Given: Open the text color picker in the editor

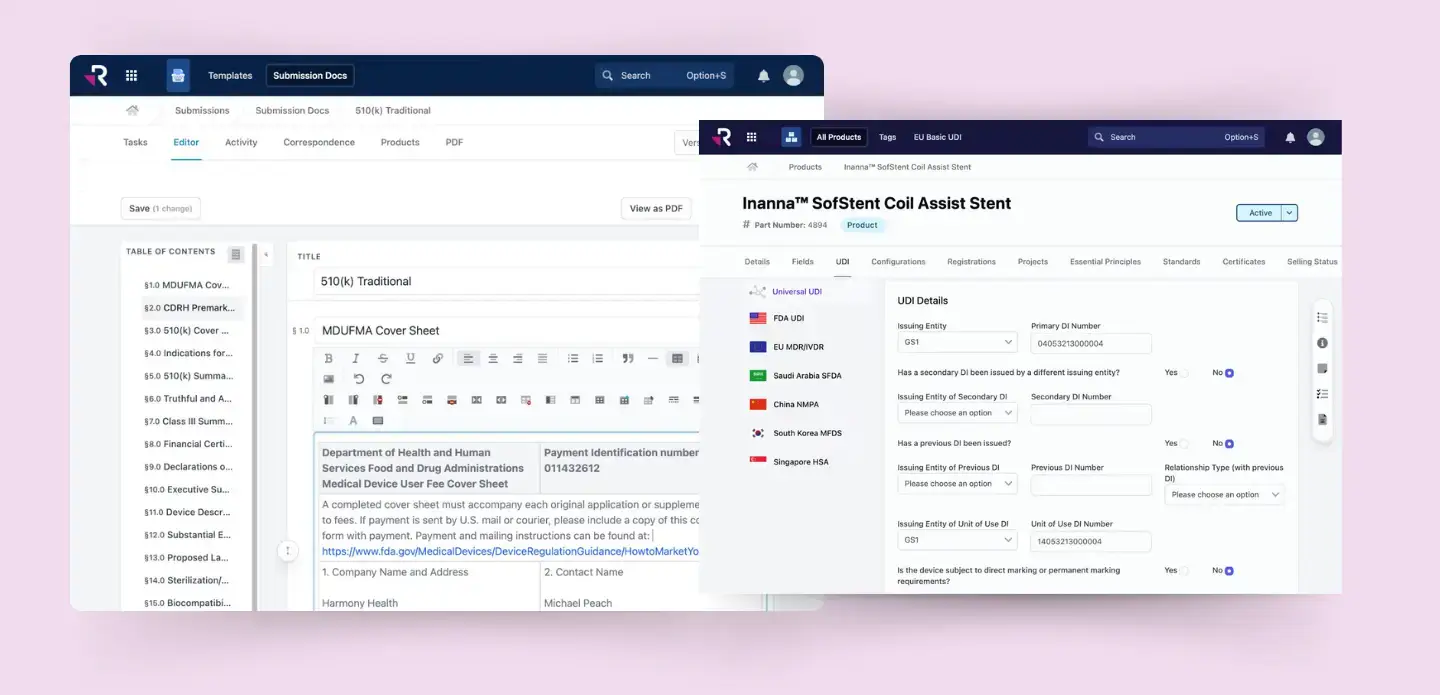Looking at the screenshot, I should pyautogui.click(x=353, y=420).
